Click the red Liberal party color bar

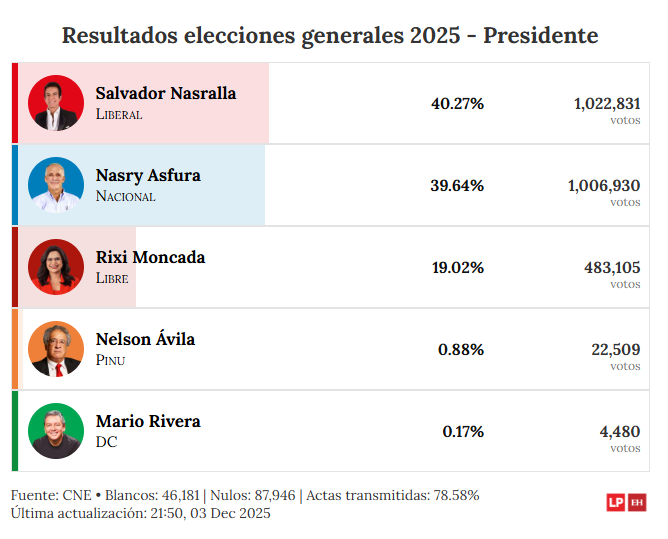[15, 103]
